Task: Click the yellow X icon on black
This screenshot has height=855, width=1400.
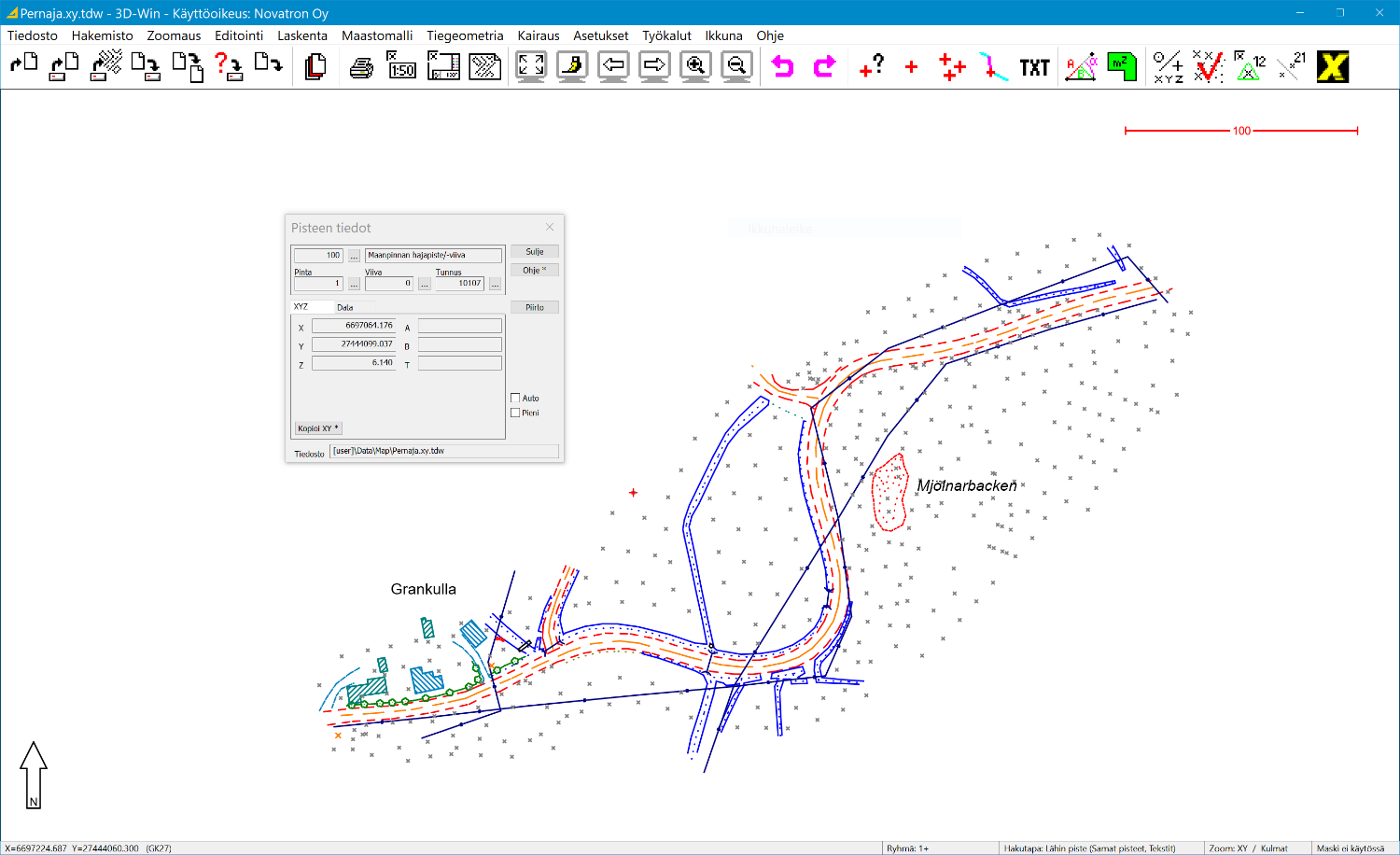Action: pyautogui.click(x=1333, y=67)
